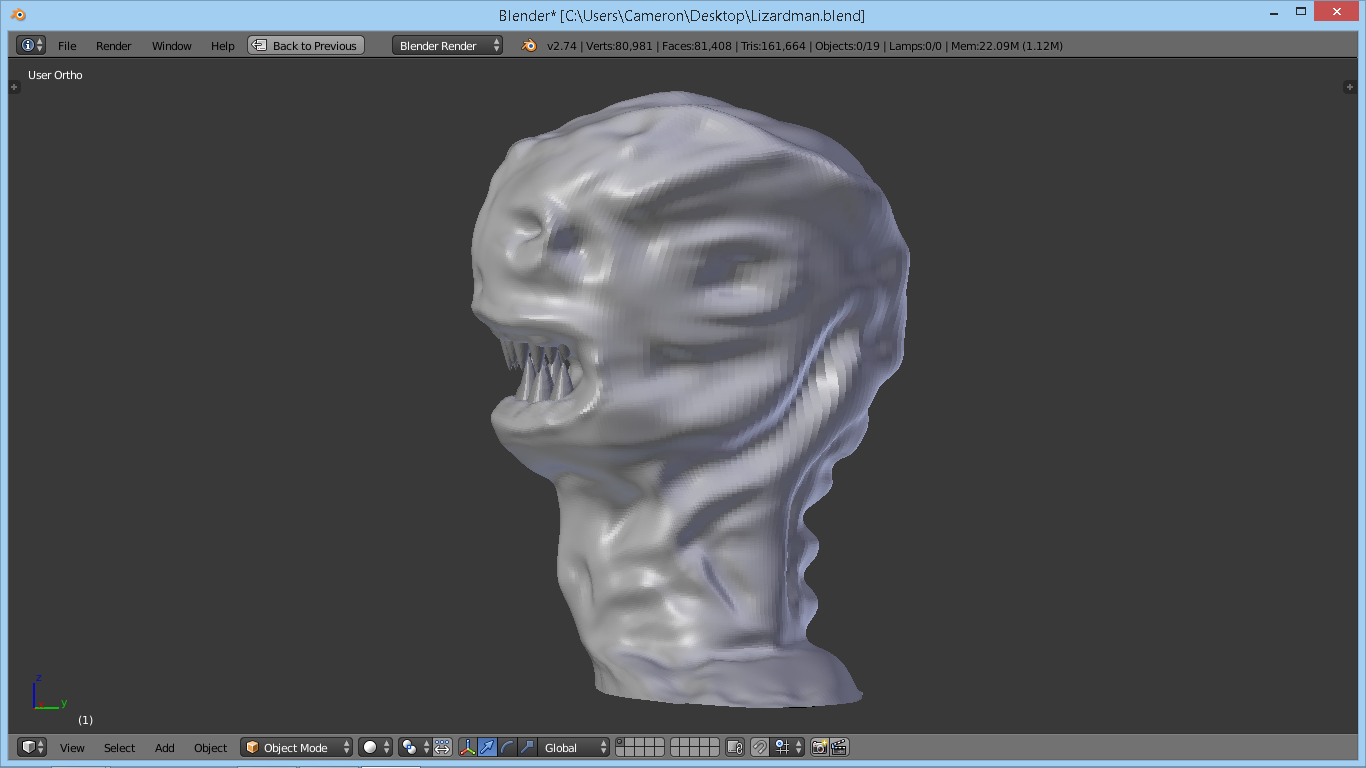Open the Info editor type selector
Viewport: 1366px width, 768px height.
pyautogui.click(x=32, y=46)
